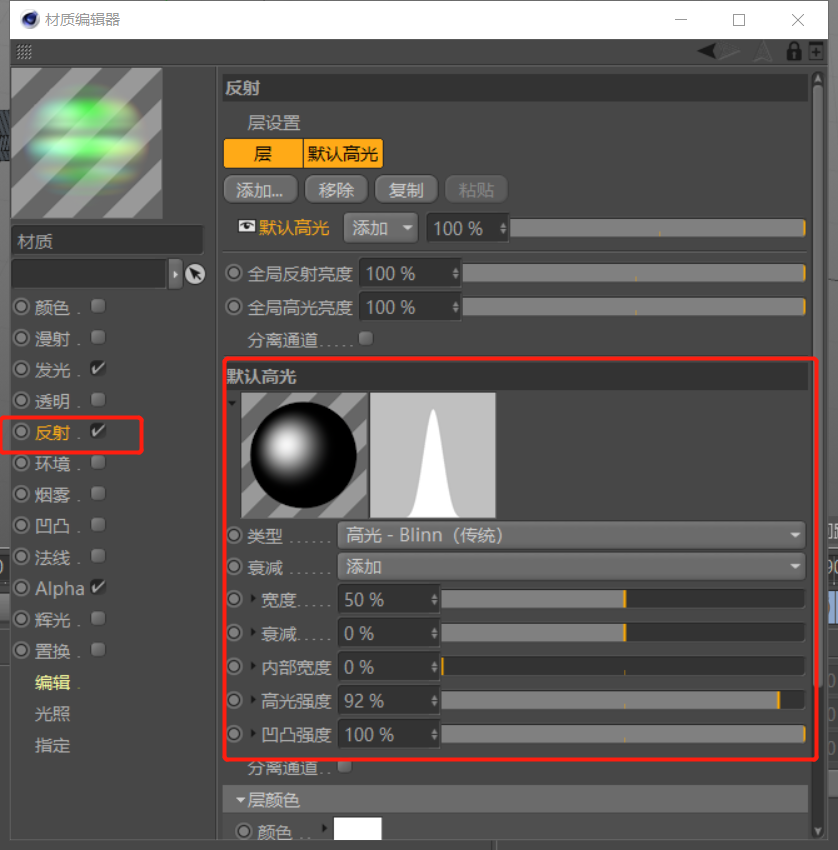This screenshot has height=850, width=838.
Task: Disable the 发光 channel checkbox
Action: click(x=98, y=368)
